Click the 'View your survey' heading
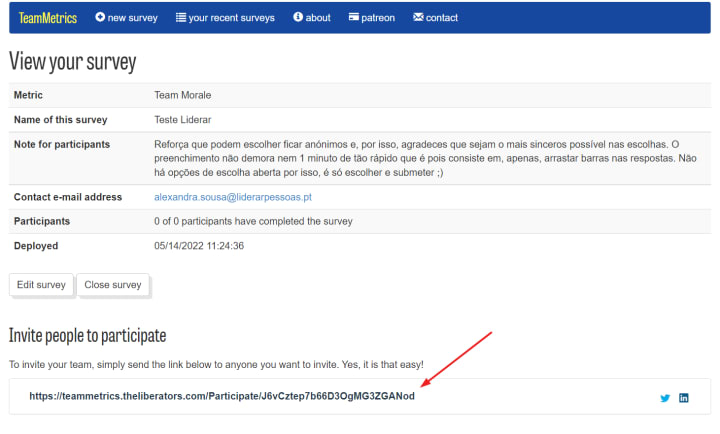This screenshot has height=434, width=720. click(73, 62)
